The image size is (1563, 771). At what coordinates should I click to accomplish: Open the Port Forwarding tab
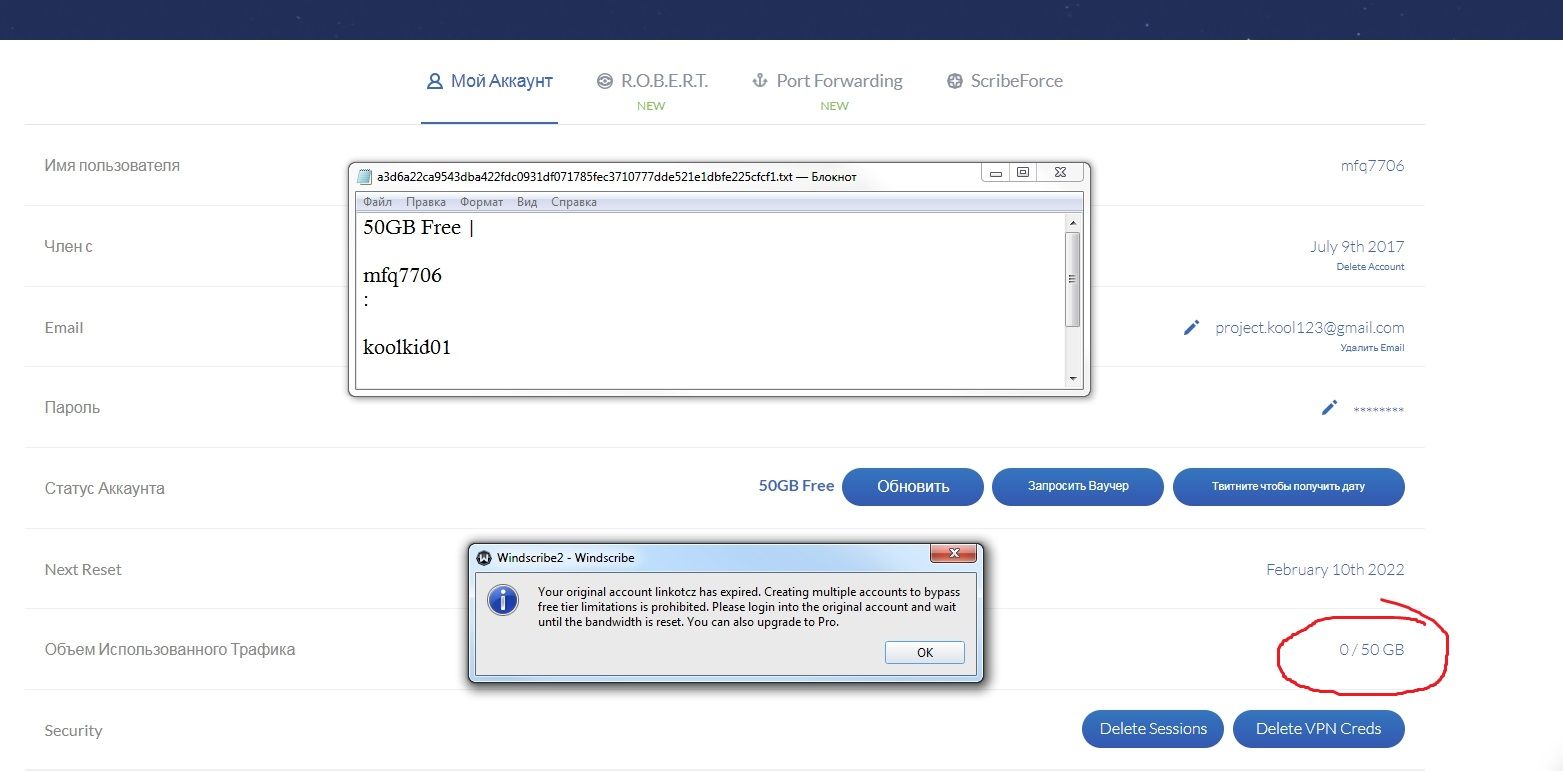click(x=827, y=81)
